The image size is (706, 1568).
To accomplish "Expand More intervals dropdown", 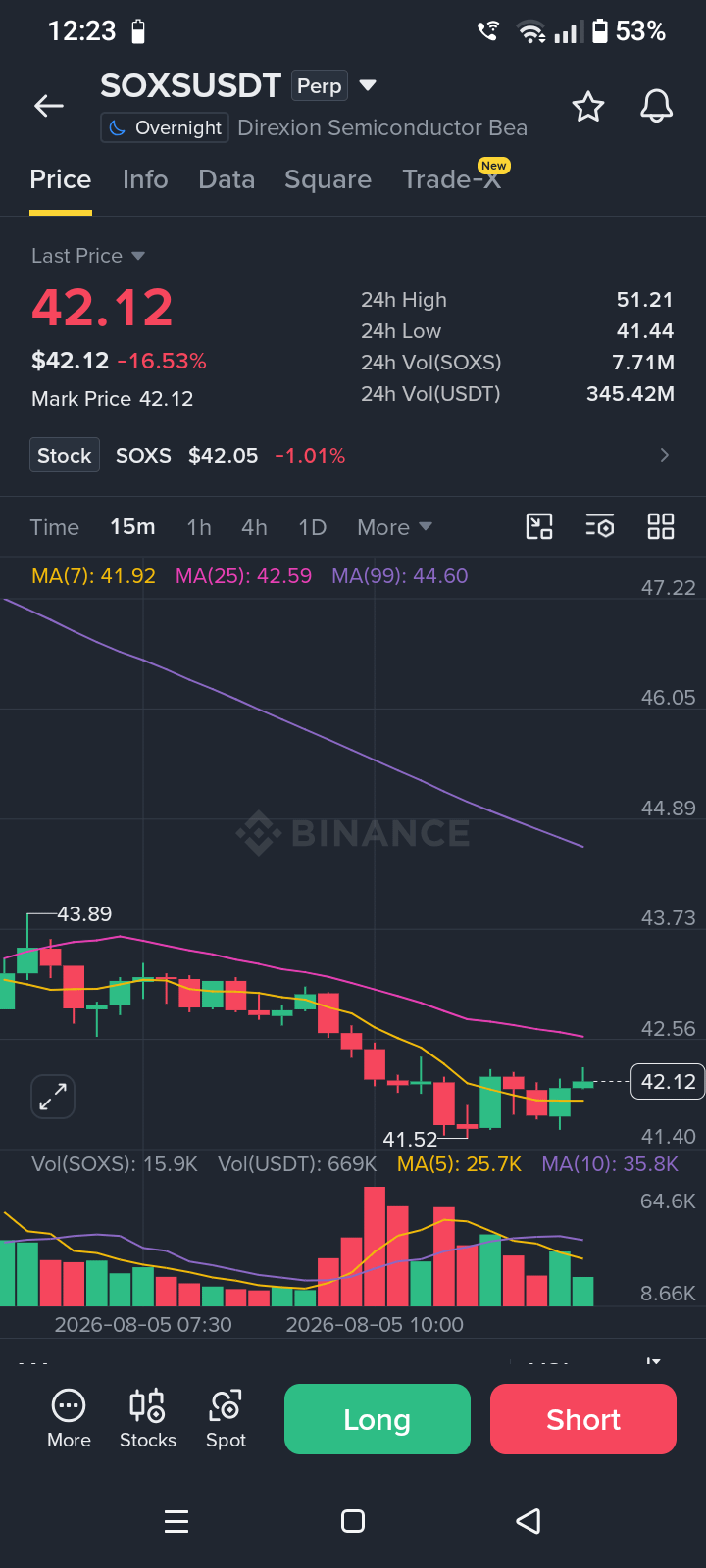I will tap(394, 527).
